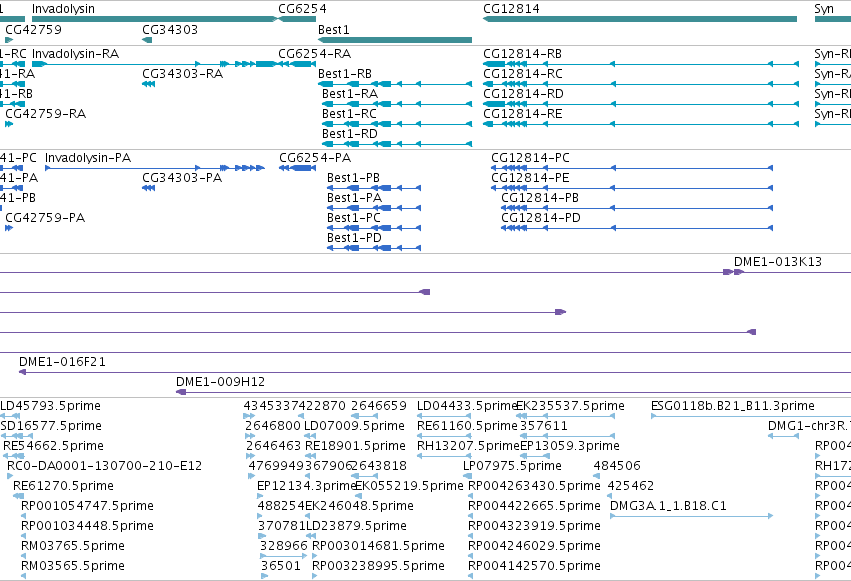Select protein CG42759-PA
851x581 pixels.
tap(9, 228)
